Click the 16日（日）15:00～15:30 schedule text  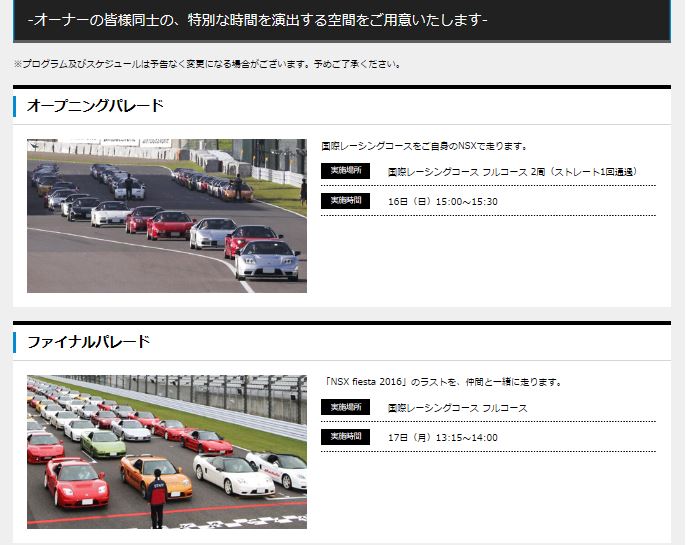pos(442,202)
